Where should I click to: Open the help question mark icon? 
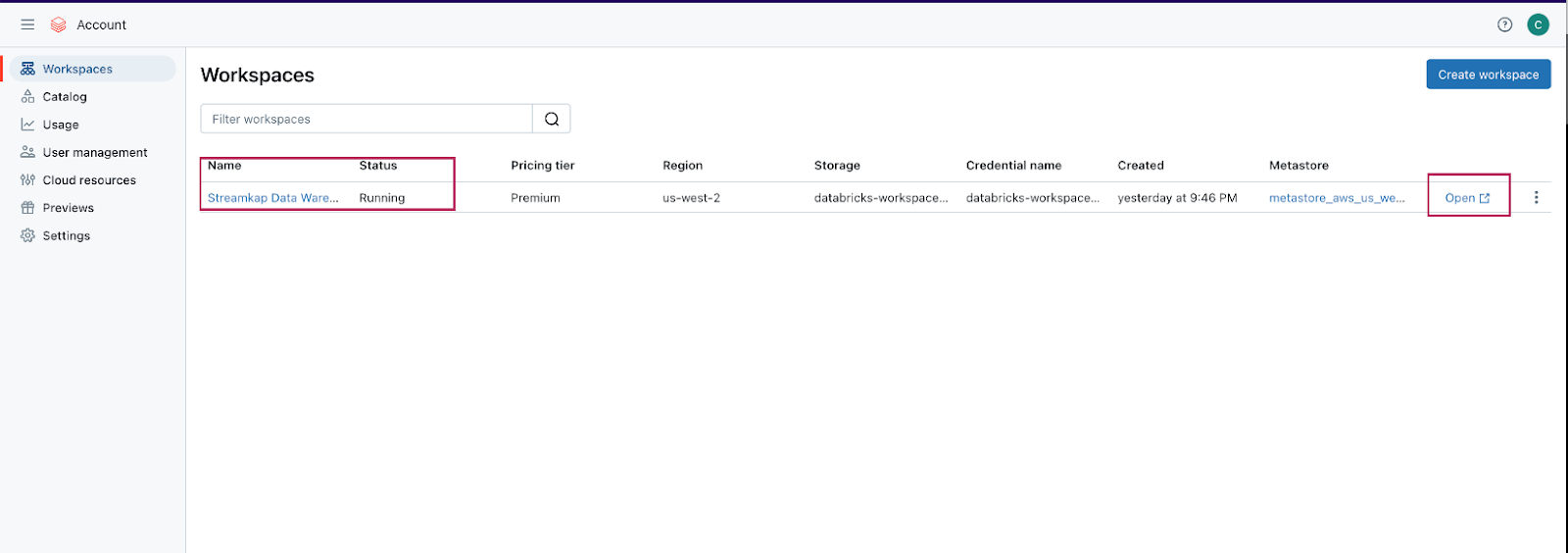(1505, 25)
